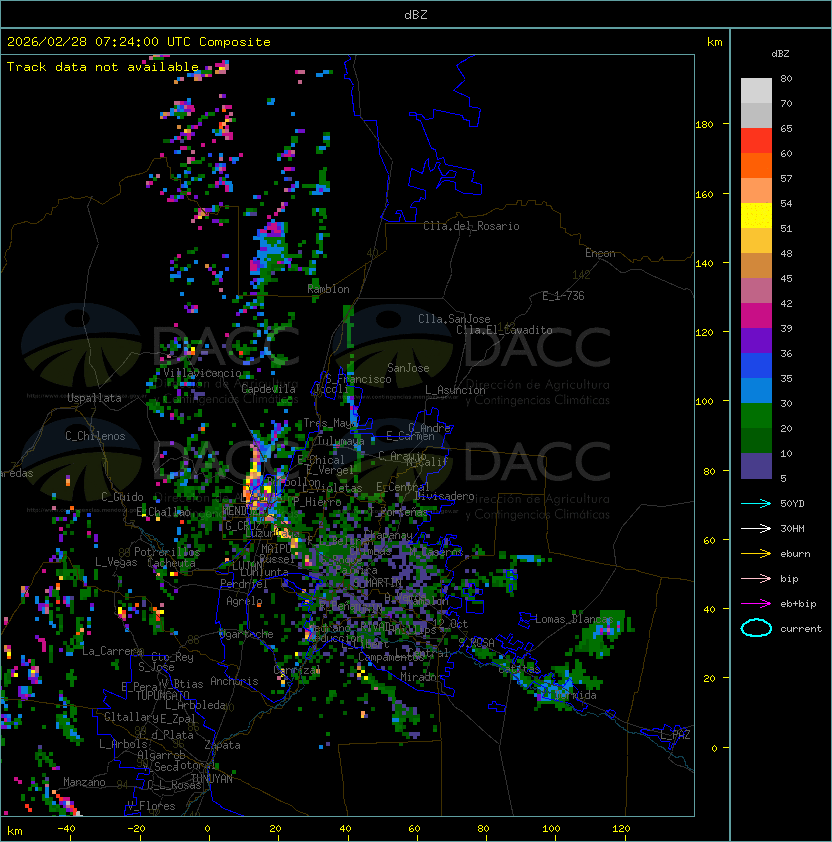Select the orange swatch below 60 dBZ
This screenshot has height=842, width=832.
(756, 165)
